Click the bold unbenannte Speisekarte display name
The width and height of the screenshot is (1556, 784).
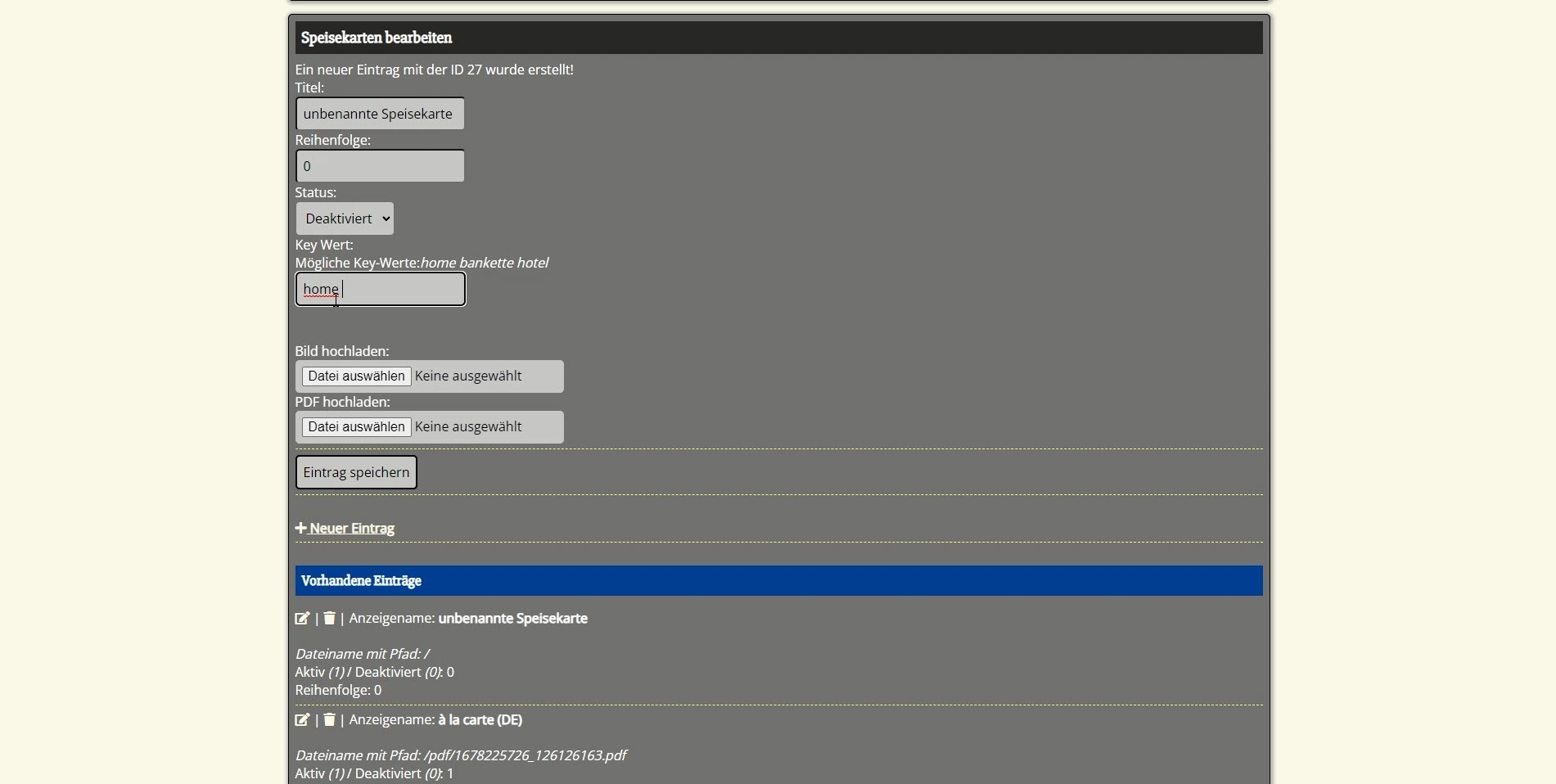click(512, 619)
